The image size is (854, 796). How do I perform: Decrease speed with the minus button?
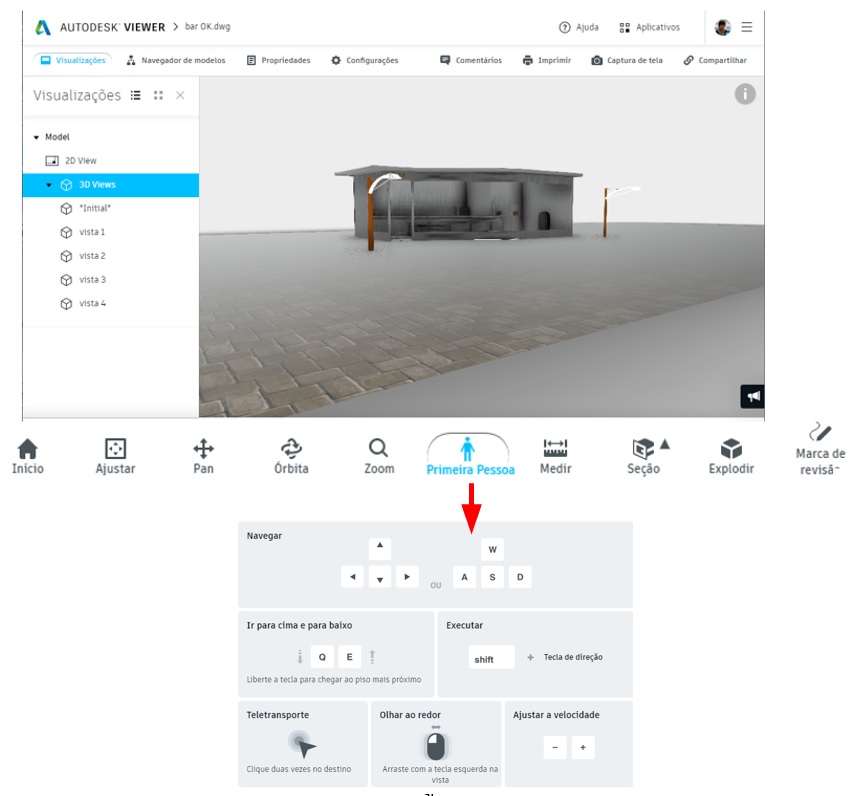[x=555, y=748]
